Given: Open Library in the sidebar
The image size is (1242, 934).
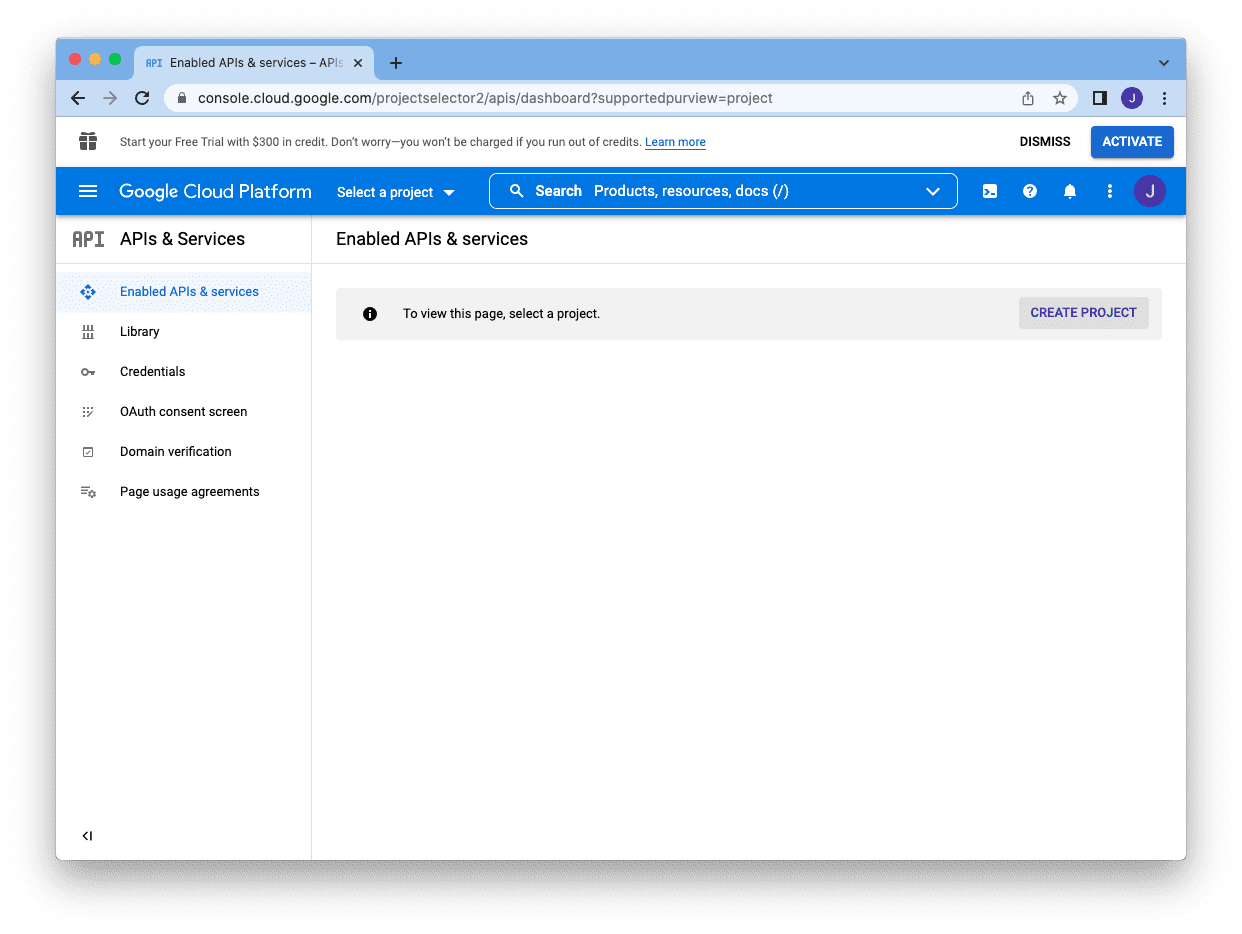Looking at the screenshot, I should tap(184, 332).
